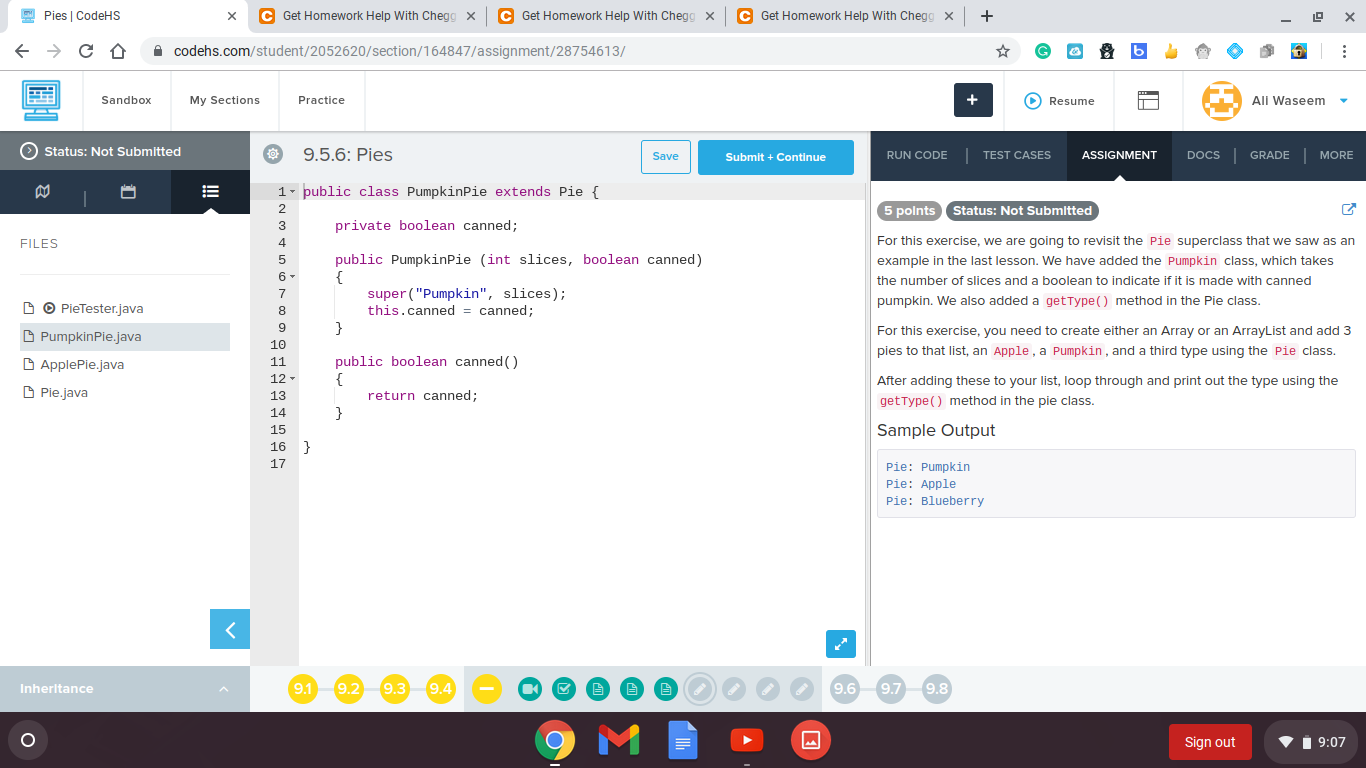Click the Grammarly extension icon
Screen dimensions: 1366x768
1042,51
